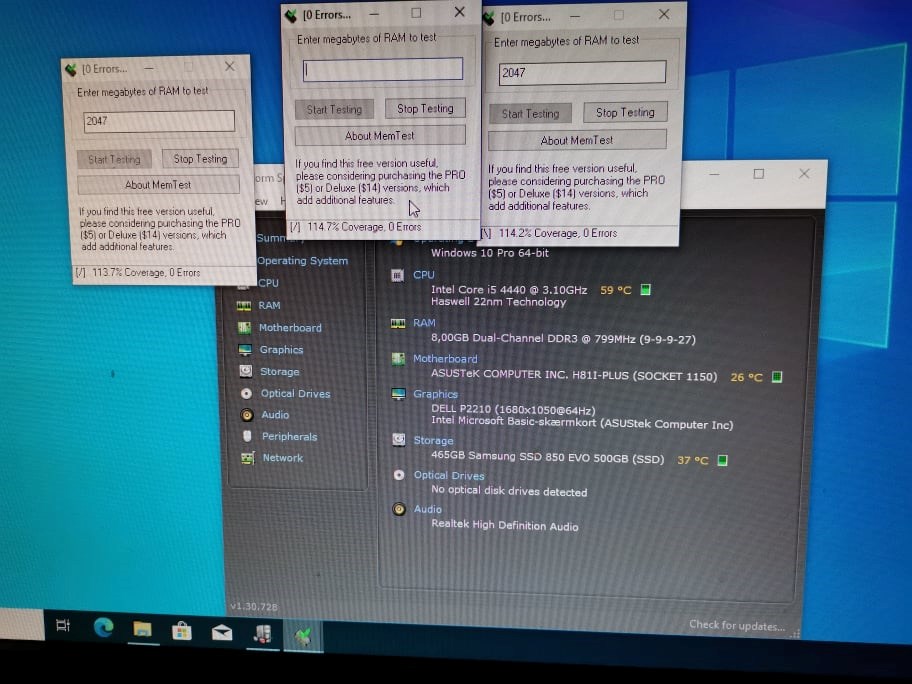Click the Storage icon in the summary panel
The height and width of the screenshot is (684, 912).
pos(398,440)
